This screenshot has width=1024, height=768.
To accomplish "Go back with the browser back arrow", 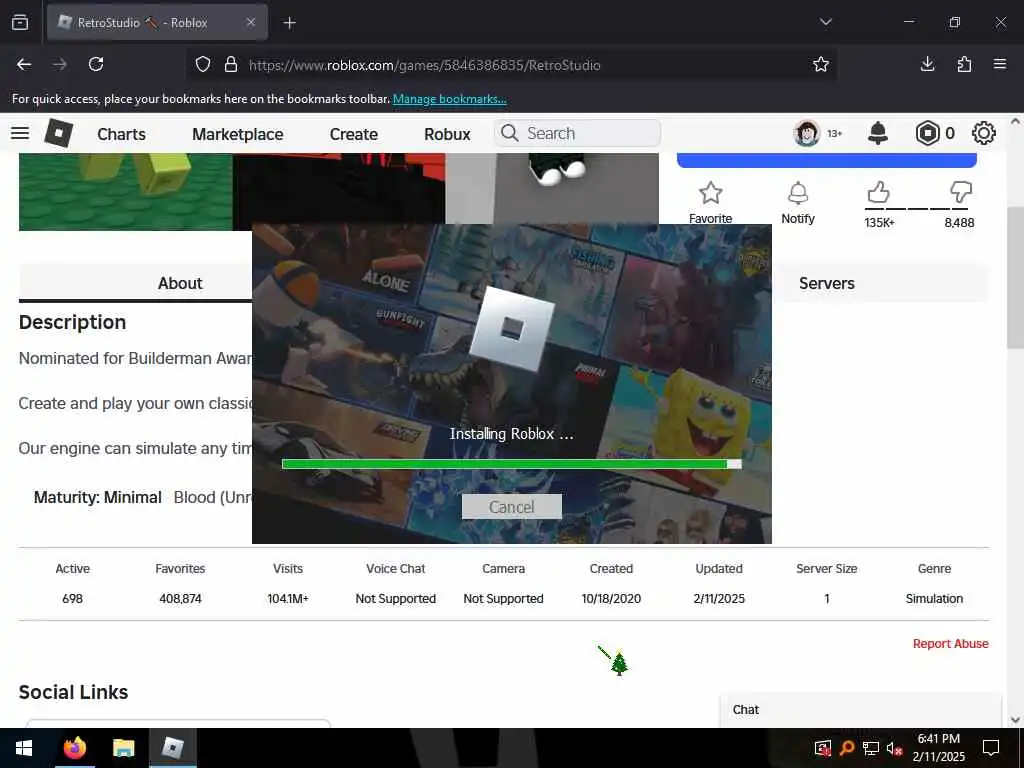I will (x=24, y=64).
